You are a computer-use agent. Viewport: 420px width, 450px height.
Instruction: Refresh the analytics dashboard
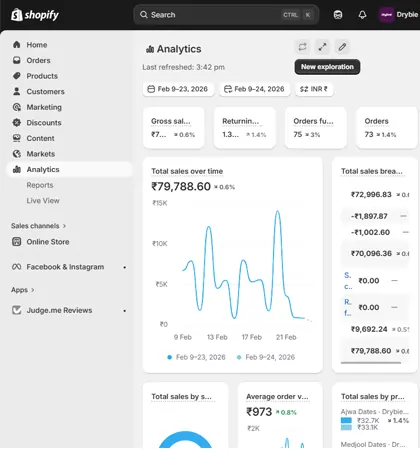[x=302, y=47]
